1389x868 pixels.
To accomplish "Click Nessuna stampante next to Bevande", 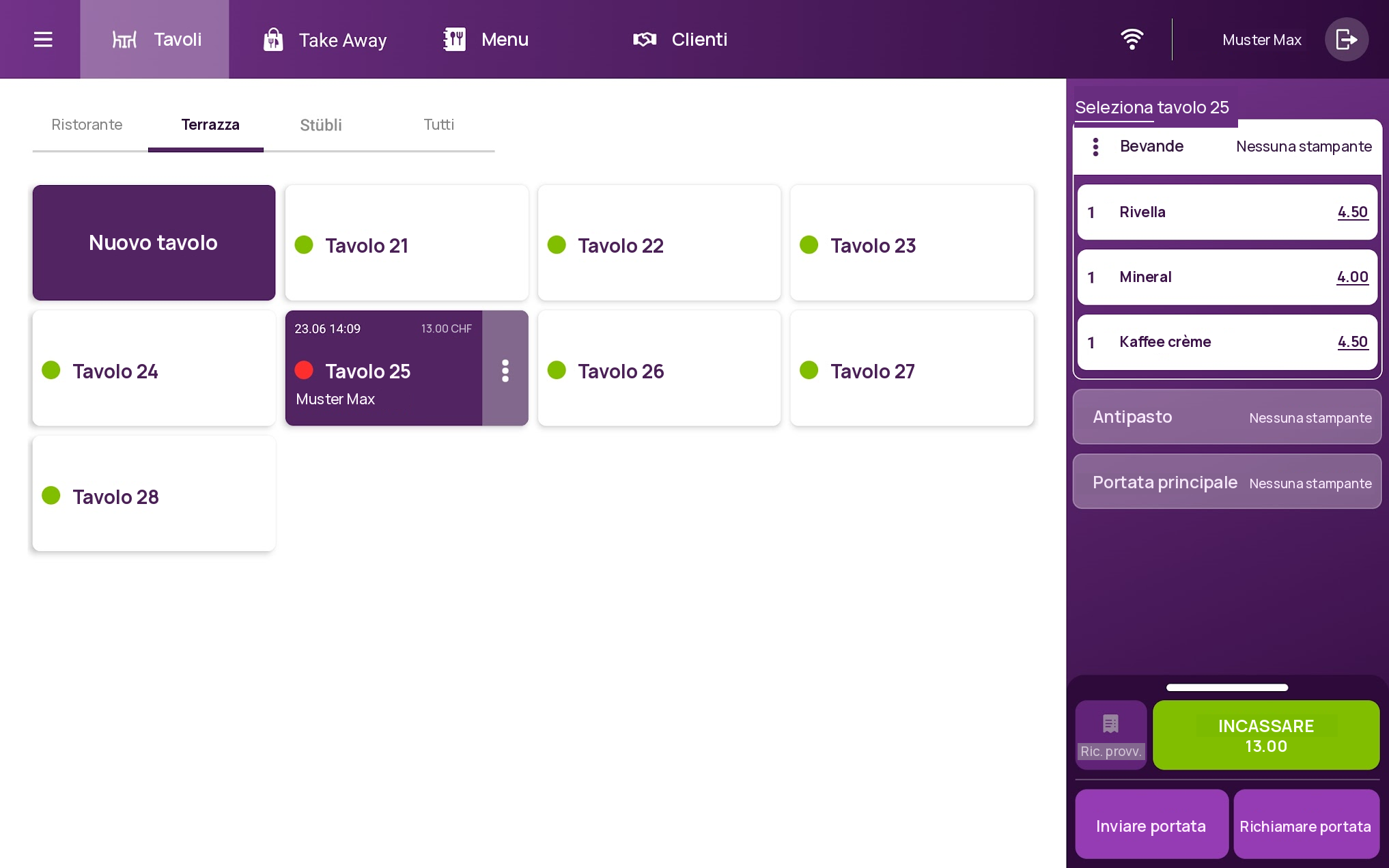I will pyautogui.click(x=1304, y=147).
